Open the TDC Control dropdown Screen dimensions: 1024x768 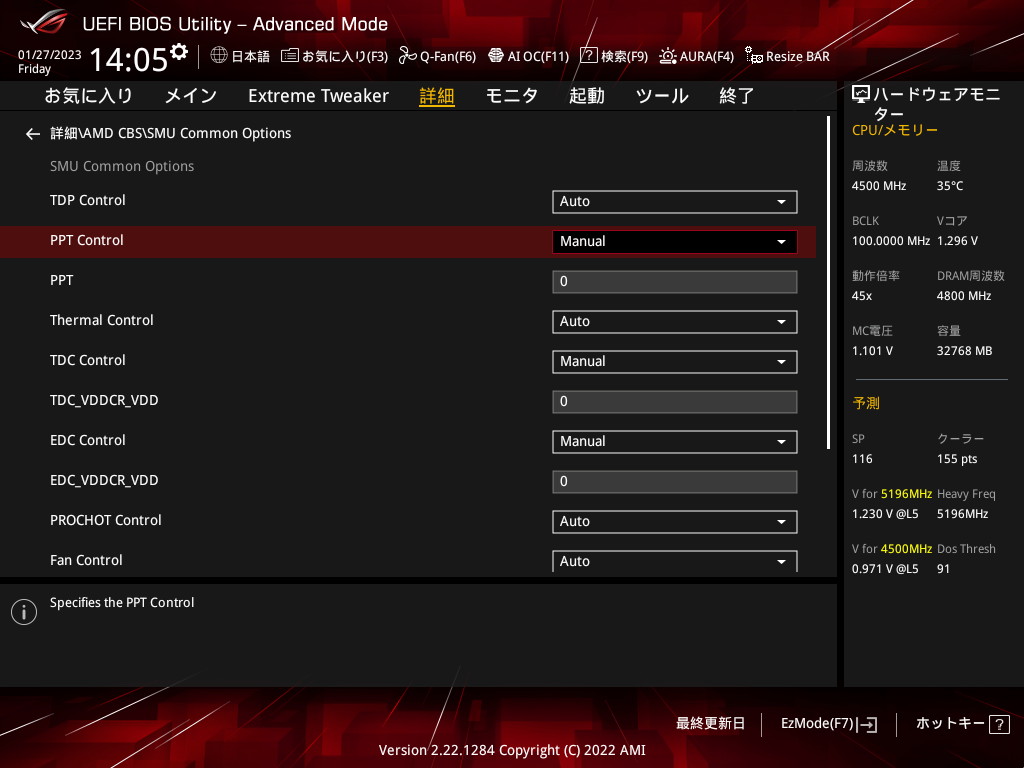click(x=675, y=362)
